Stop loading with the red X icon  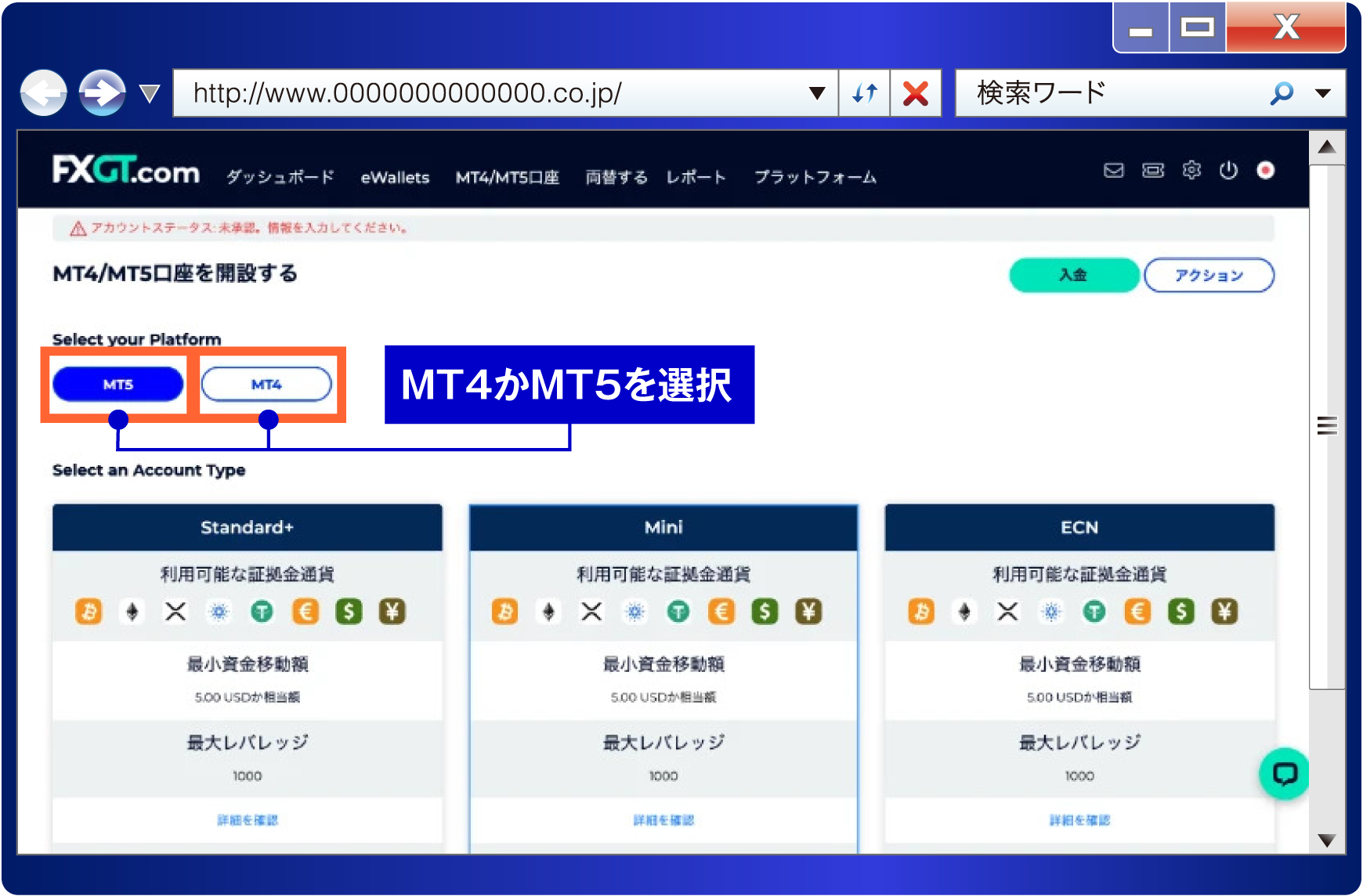(916, 93)
